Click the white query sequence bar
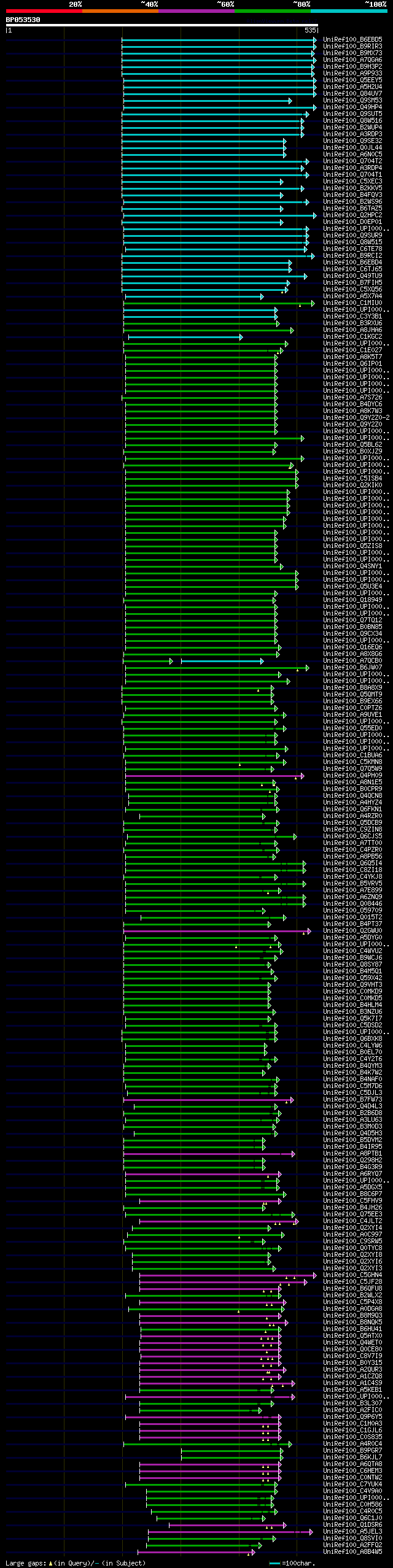This screenshot has height=1568, width=393. coord(161,25)
